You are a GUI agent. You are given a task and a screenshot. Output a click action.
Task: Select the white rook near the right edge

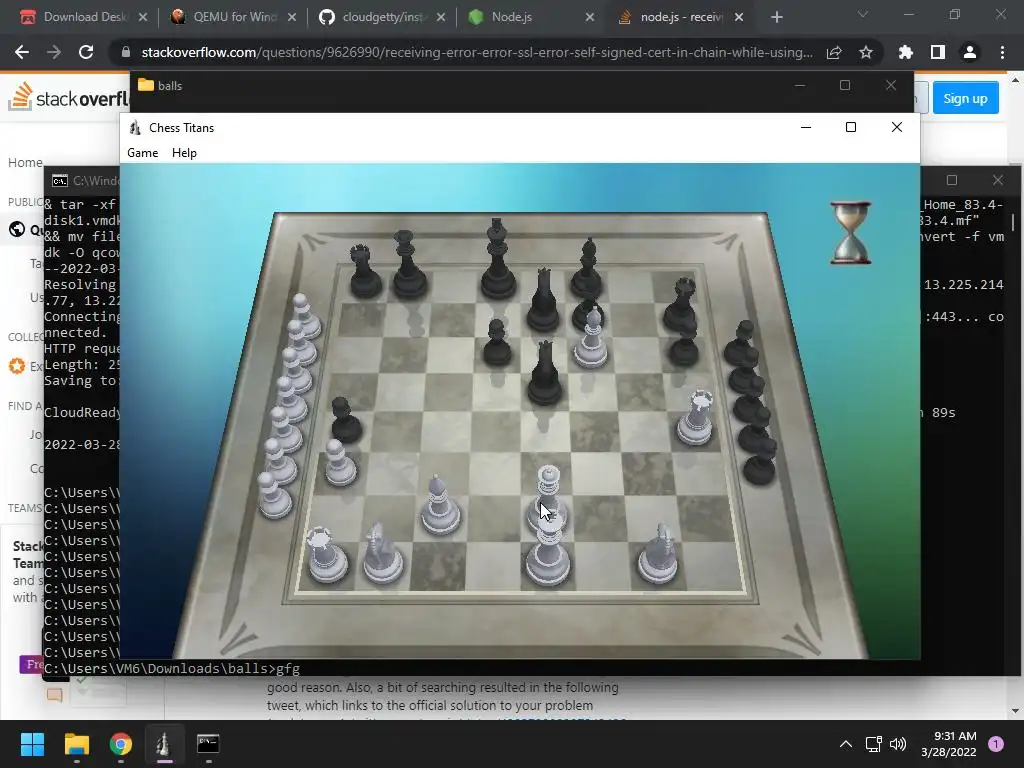pos(695,419)
